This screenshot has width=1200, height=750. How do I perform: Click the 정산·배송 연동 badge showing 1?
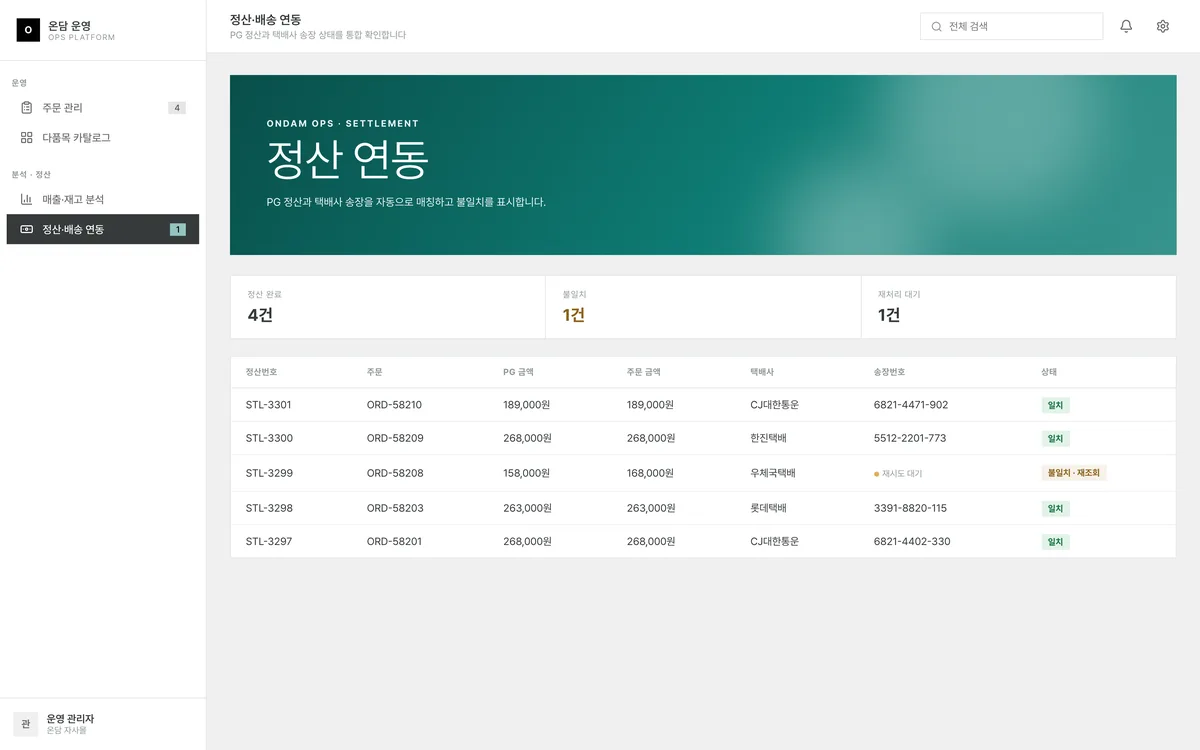tap(178, 229)
